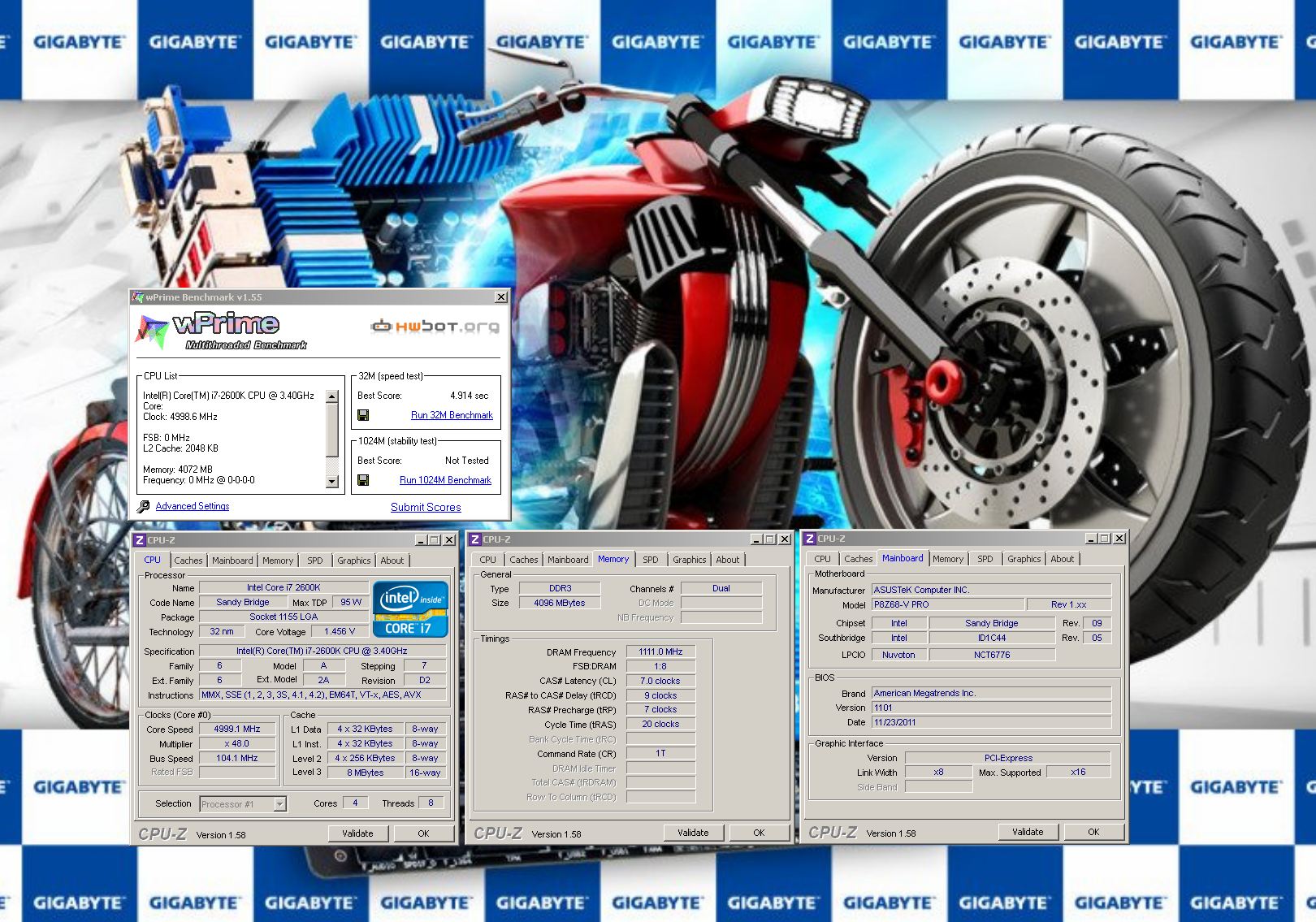This screenshot has width=1316, height=922.
Task: Click Validate in Mainboard window
Action: (1028, 832)
